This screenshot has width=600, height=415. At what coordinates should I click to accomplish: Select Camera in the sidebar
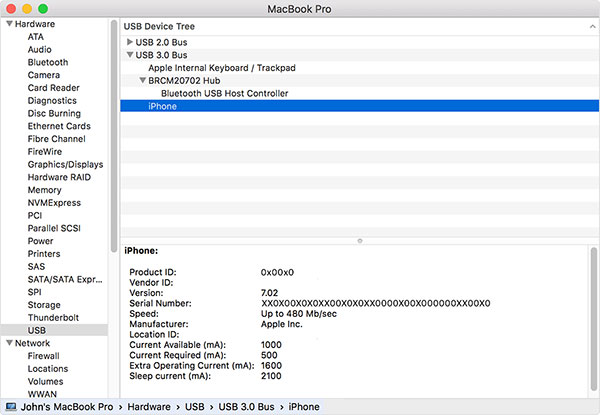click(44, 75)
